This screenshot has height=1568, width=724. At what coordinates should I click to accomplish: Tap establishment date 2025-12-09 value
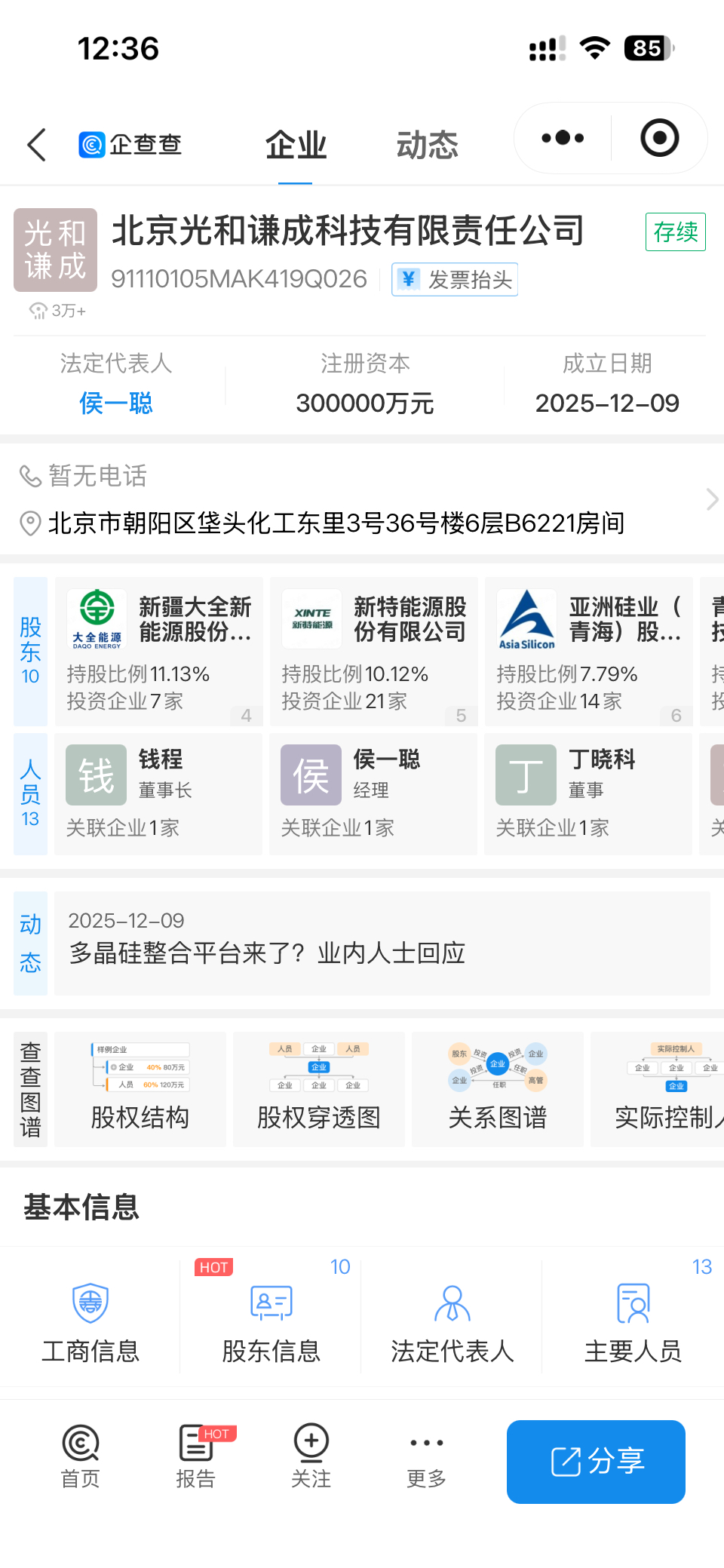(x=607, y=403)
